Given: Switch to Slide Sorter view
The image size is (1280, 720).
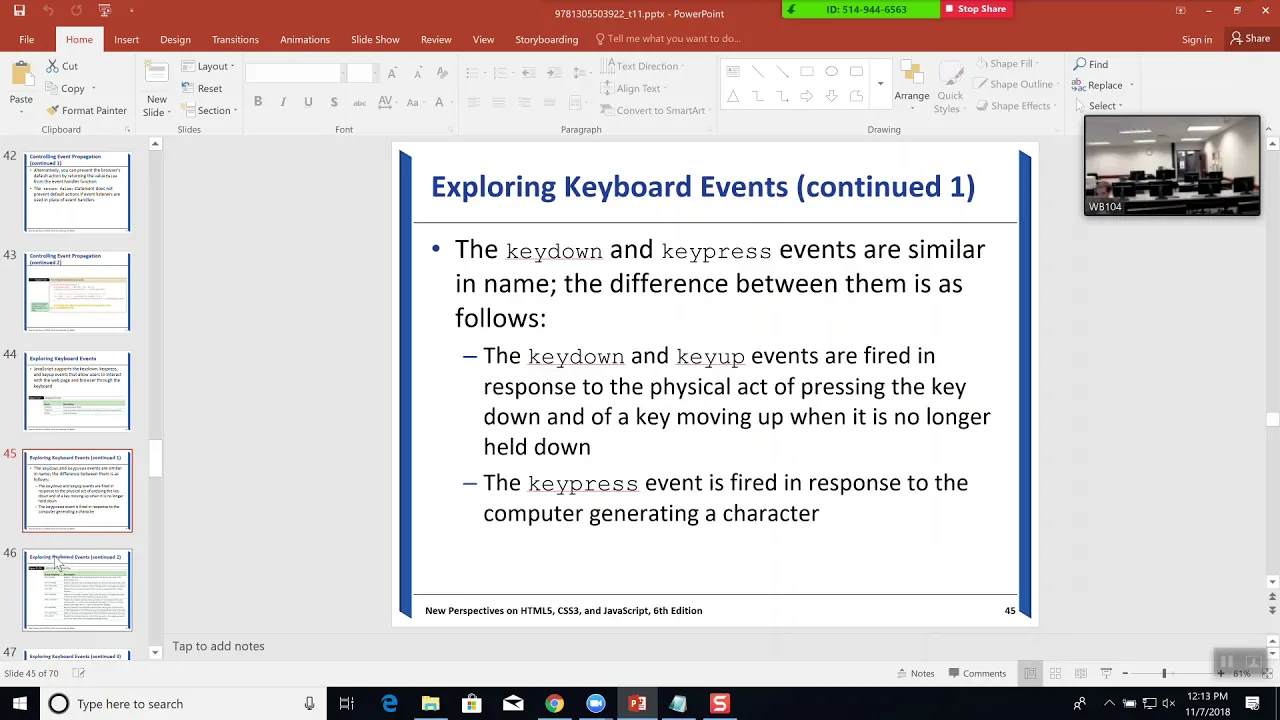Looking at the screenshot, I should pos(1055,673).
